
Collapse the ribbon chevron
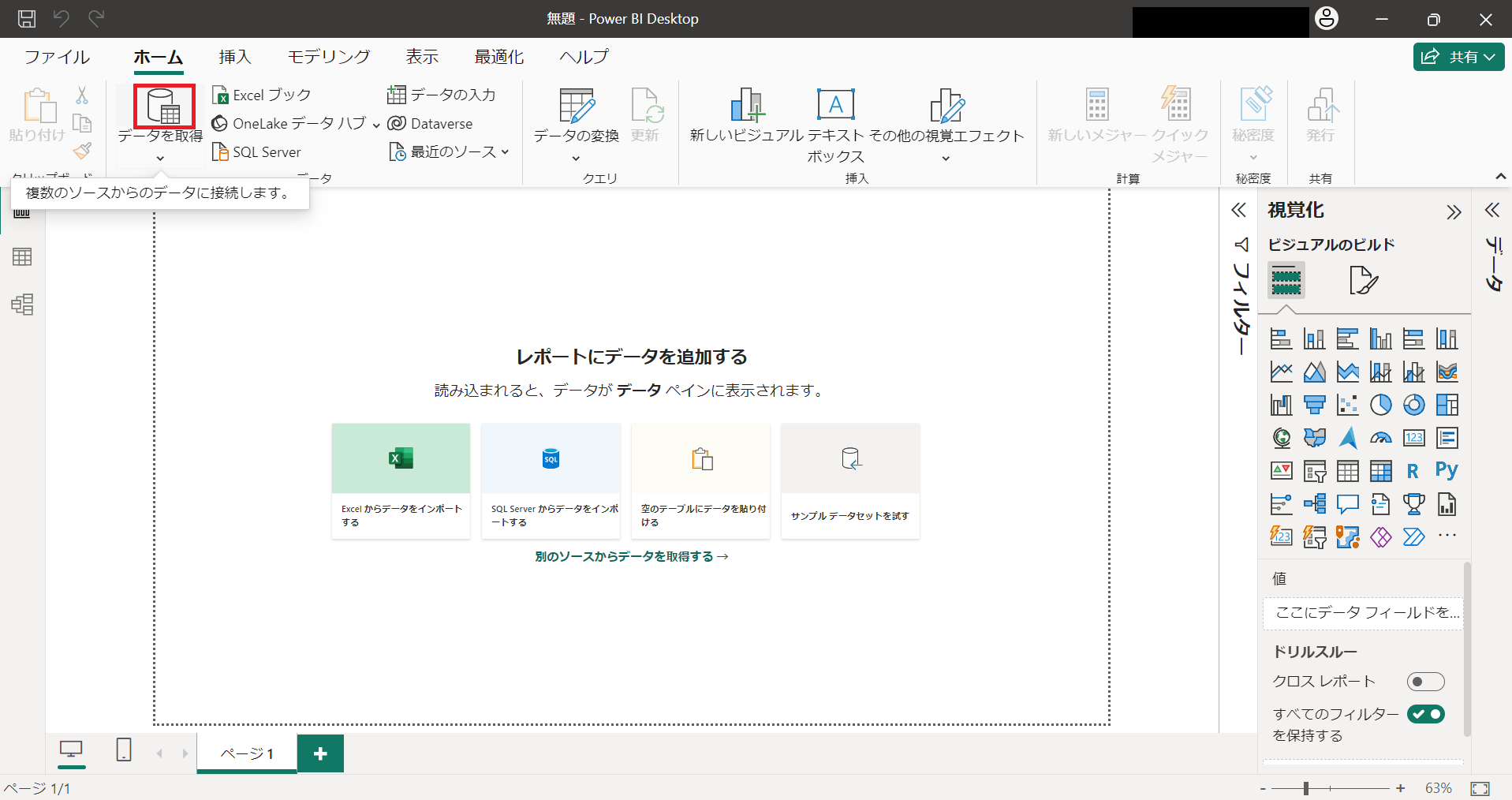click(x=1500, y=177)
